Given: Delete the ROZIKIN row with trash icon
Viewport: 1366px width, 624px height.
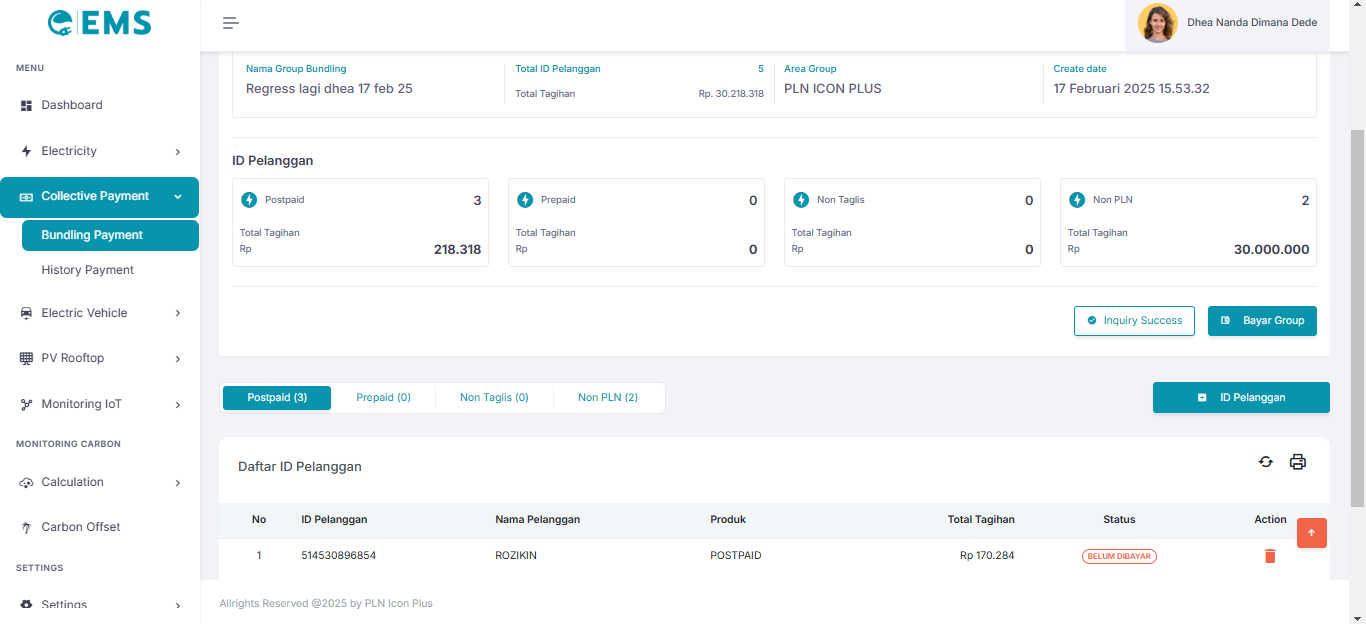Looking at the screenshot, I should click(1270, 556).
